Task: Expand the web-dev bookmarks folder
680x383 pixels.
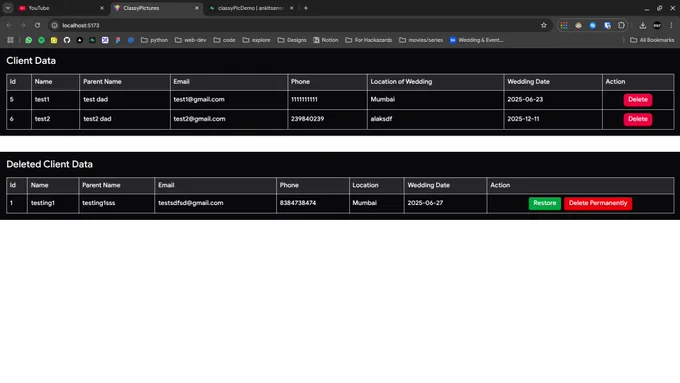Action: tap(190, 40)
